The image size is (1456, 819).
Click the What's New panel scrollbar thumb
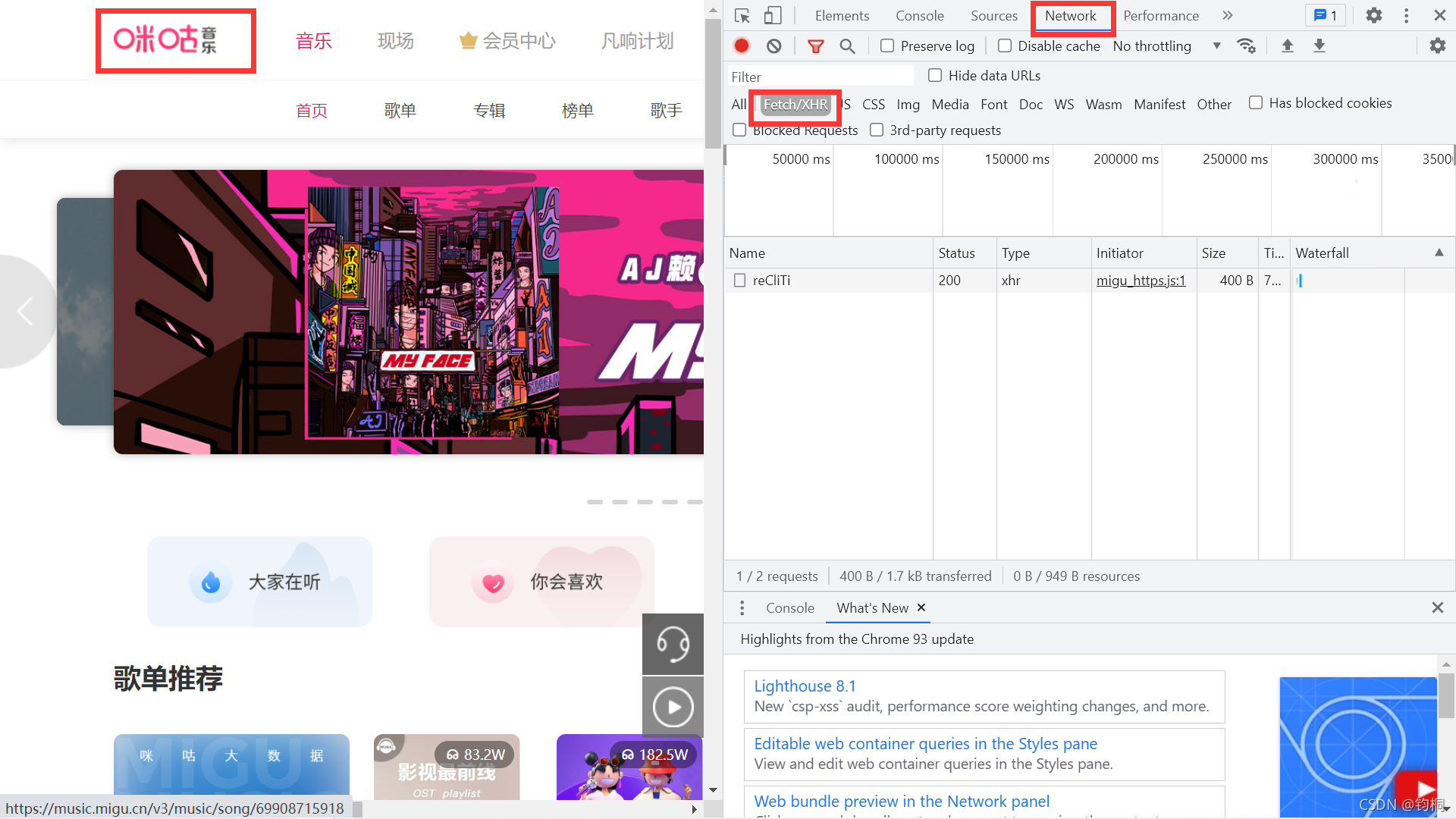[x=1446, y=696]
